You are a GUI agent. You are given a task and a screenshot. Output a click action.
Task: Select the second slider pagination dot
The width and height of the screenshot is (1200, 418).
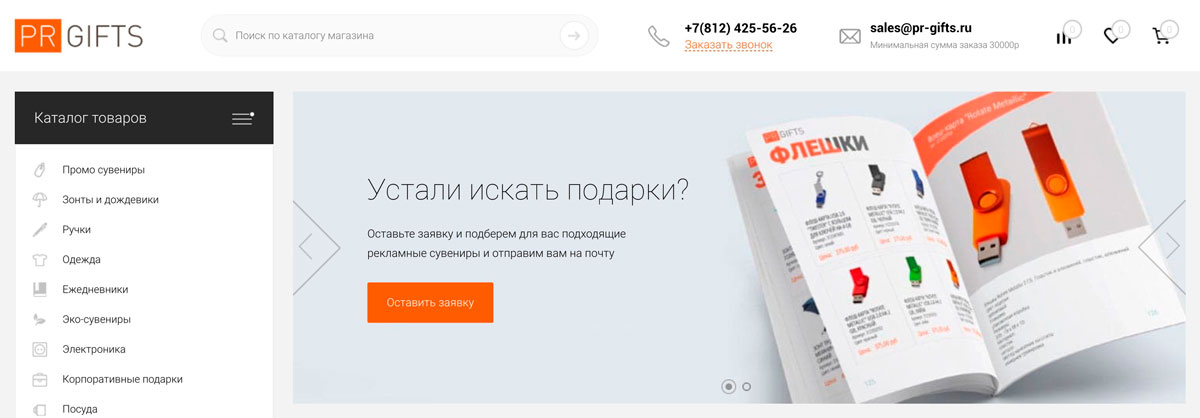747,386
